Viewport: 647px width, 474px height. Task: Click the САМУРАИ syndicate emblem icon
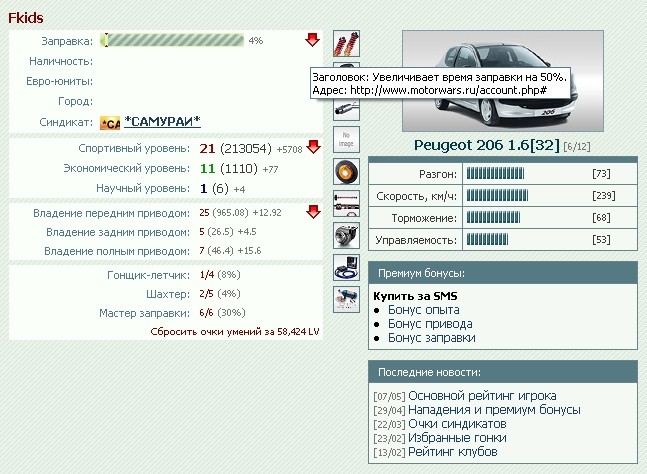point(110,123)
